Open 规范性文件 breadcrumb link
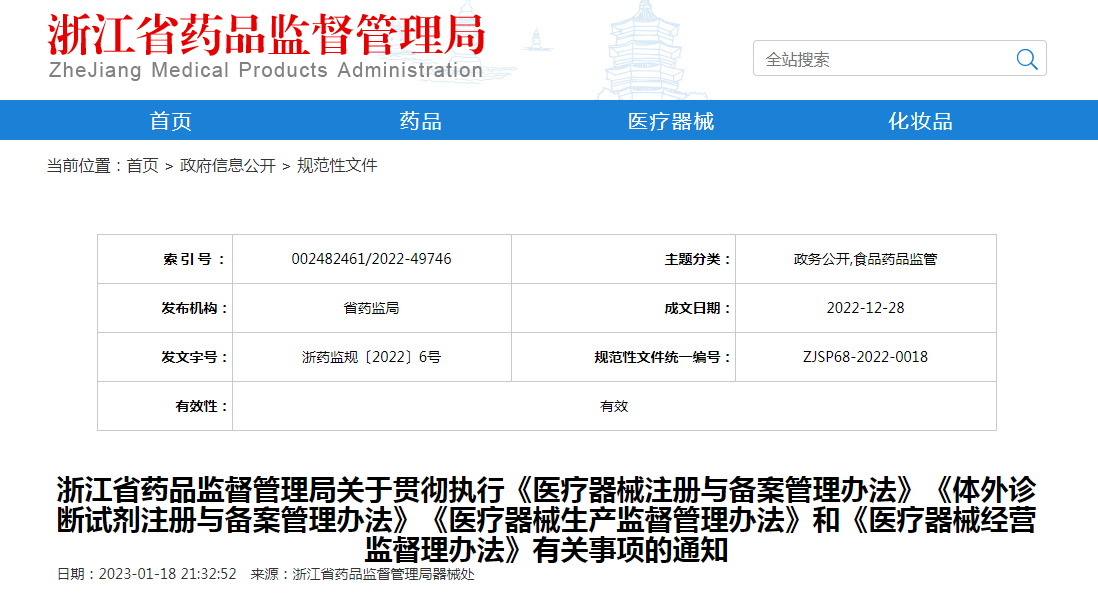Screen dimensions: 1098x598 click(x=337, y=165)
